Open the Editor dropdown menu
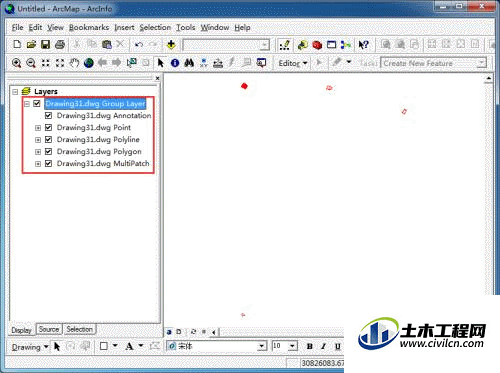The height and width of the screenshot is (373, 500). click(x=292, y=63)
